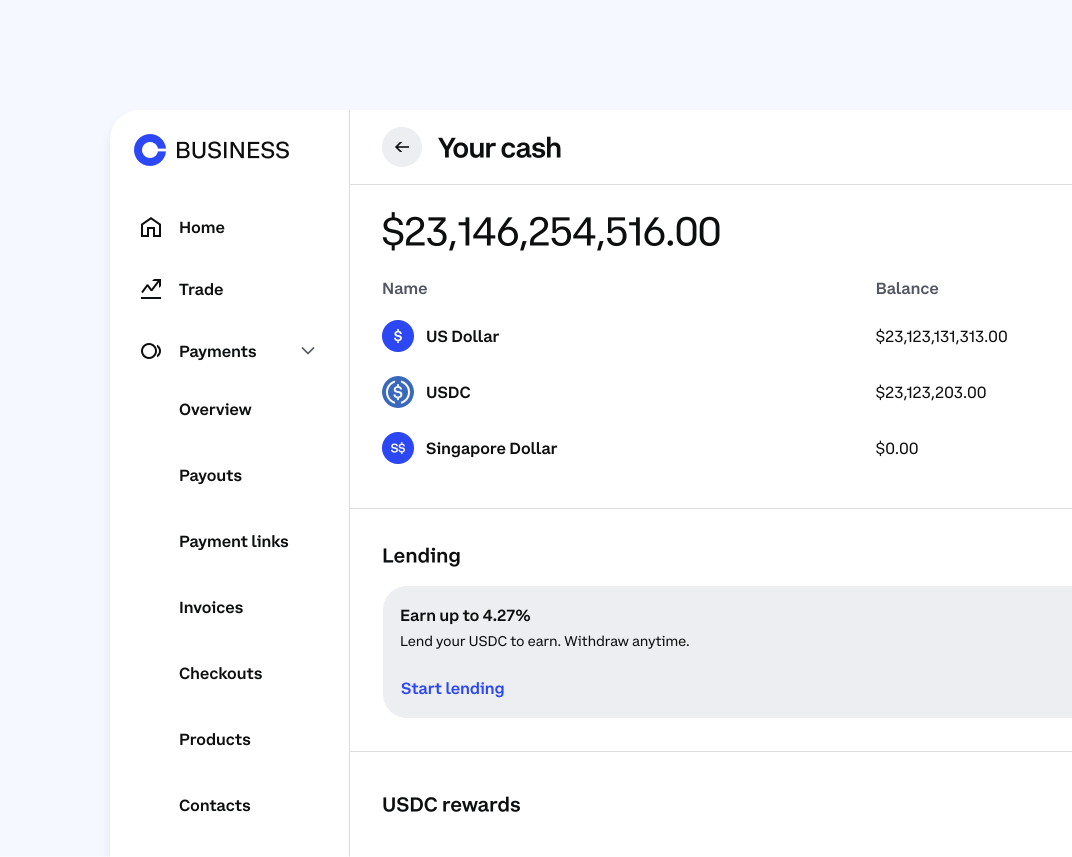
Task: Click the total $23,146,254,516.00 amount
Action: click(551, 232)
